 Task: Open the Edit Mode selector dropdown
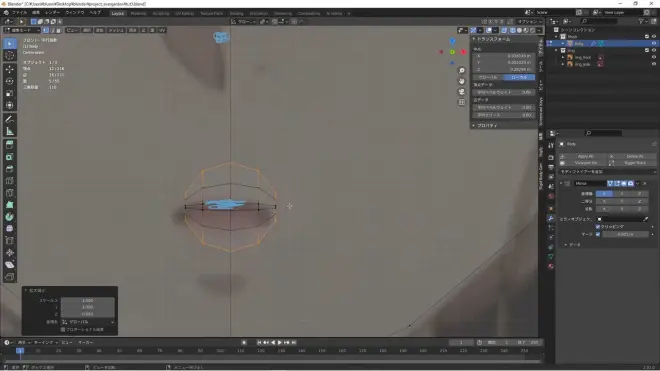22,30
